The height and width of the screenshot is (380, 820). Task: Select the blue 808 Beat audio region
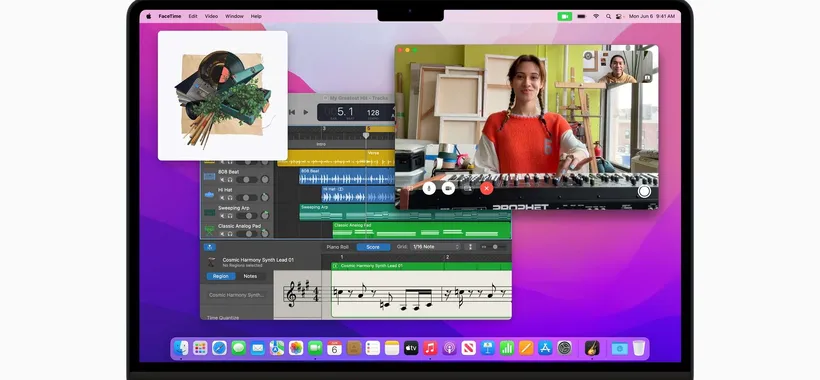coord(347,176)
